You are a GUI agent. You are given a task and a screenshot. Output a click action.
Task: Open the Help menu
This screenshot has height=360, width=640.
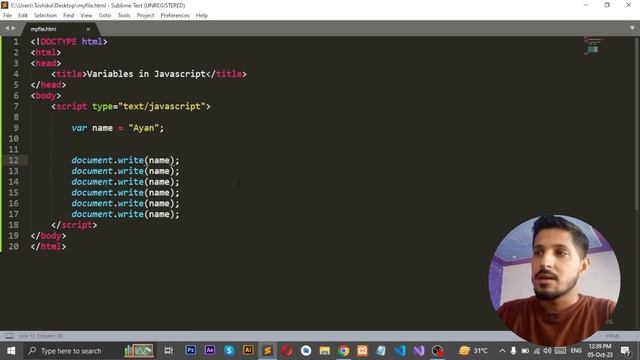point(202,16)
